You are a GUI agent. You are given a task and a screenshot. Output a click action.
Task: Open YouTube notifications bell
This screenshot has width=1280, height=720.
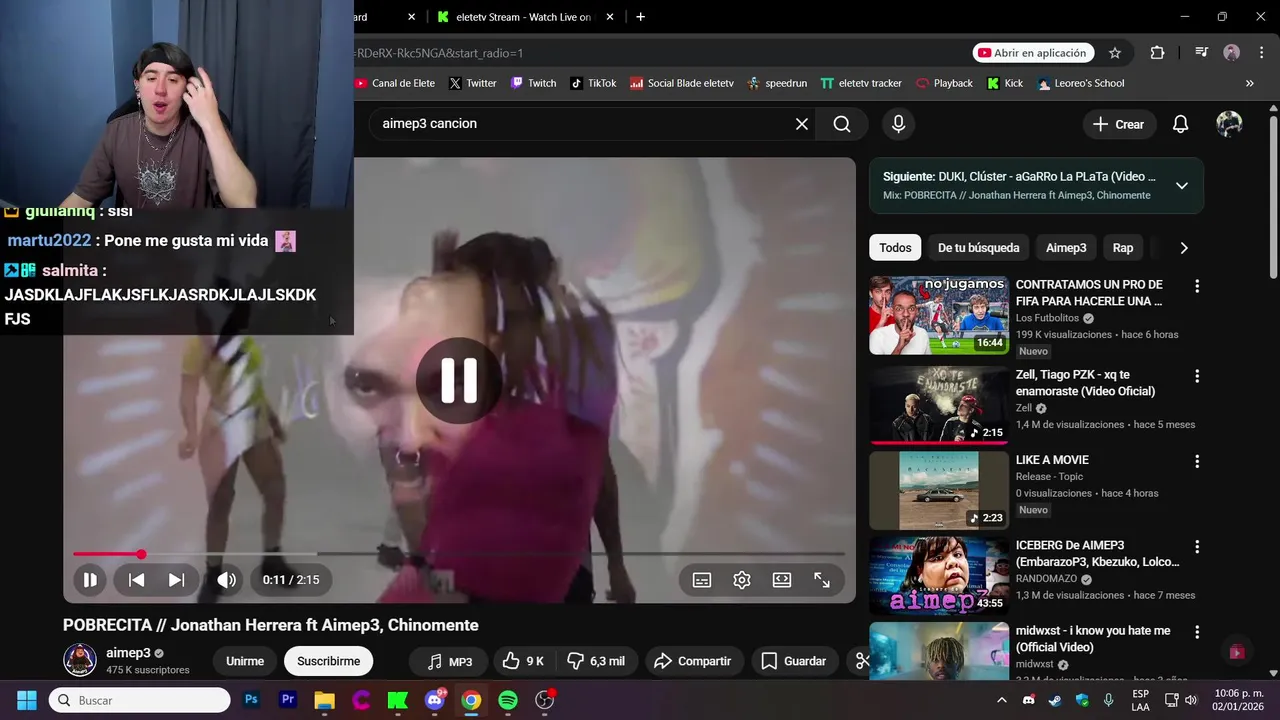click(1180, 124)
